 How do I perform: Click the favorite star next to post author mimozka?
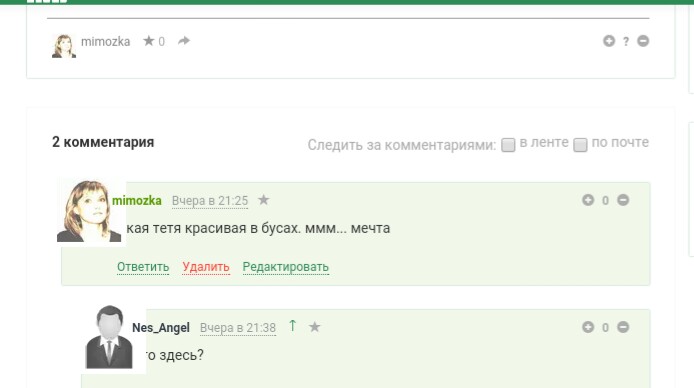pos(149,41)
